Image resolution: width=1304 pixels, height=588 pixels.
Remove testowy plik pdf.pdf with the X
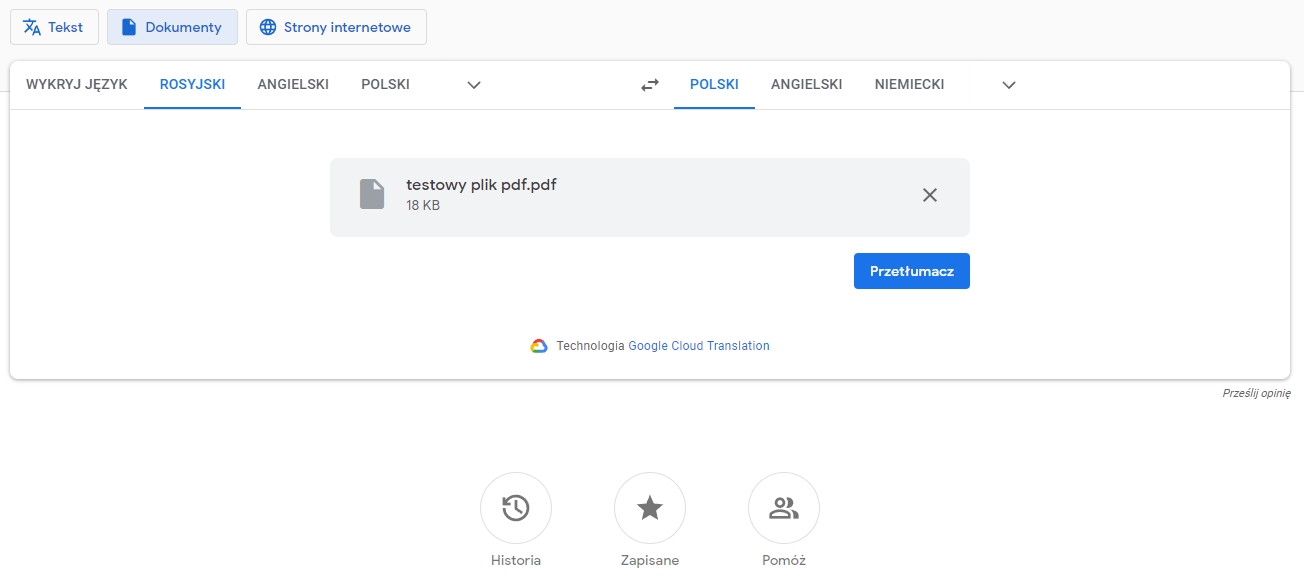(929, 195)
